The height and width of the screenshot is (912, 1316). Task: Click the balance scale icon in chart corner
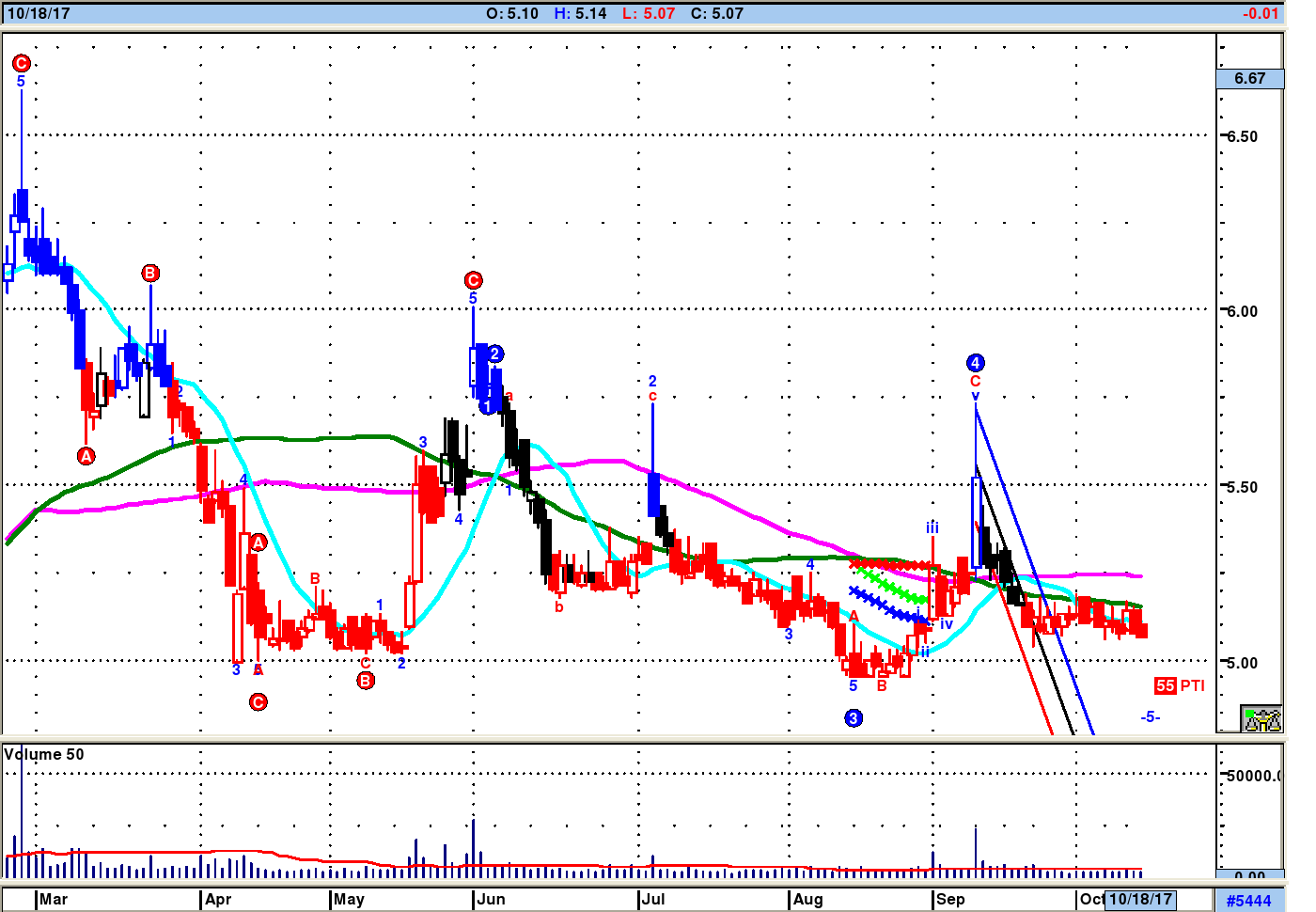[1261, 719]
